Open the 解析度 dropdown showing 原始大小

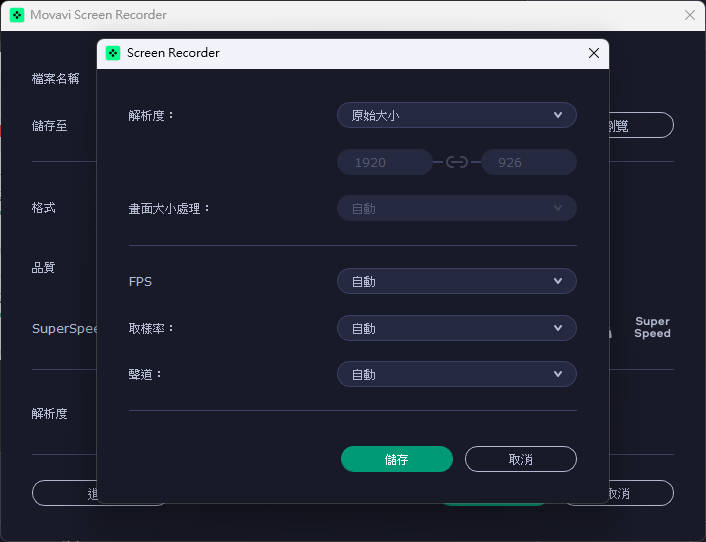pyautogui.click(x=457, y=115)
